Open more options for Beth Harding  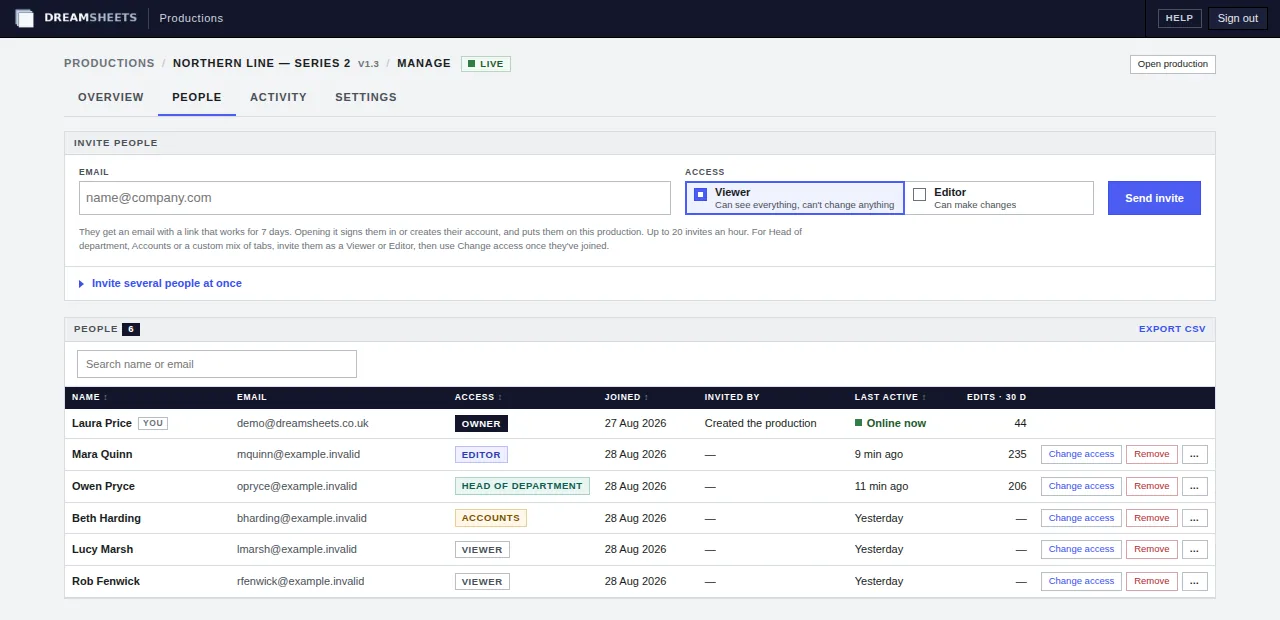pyautogui.click(x=1195, y=518)
